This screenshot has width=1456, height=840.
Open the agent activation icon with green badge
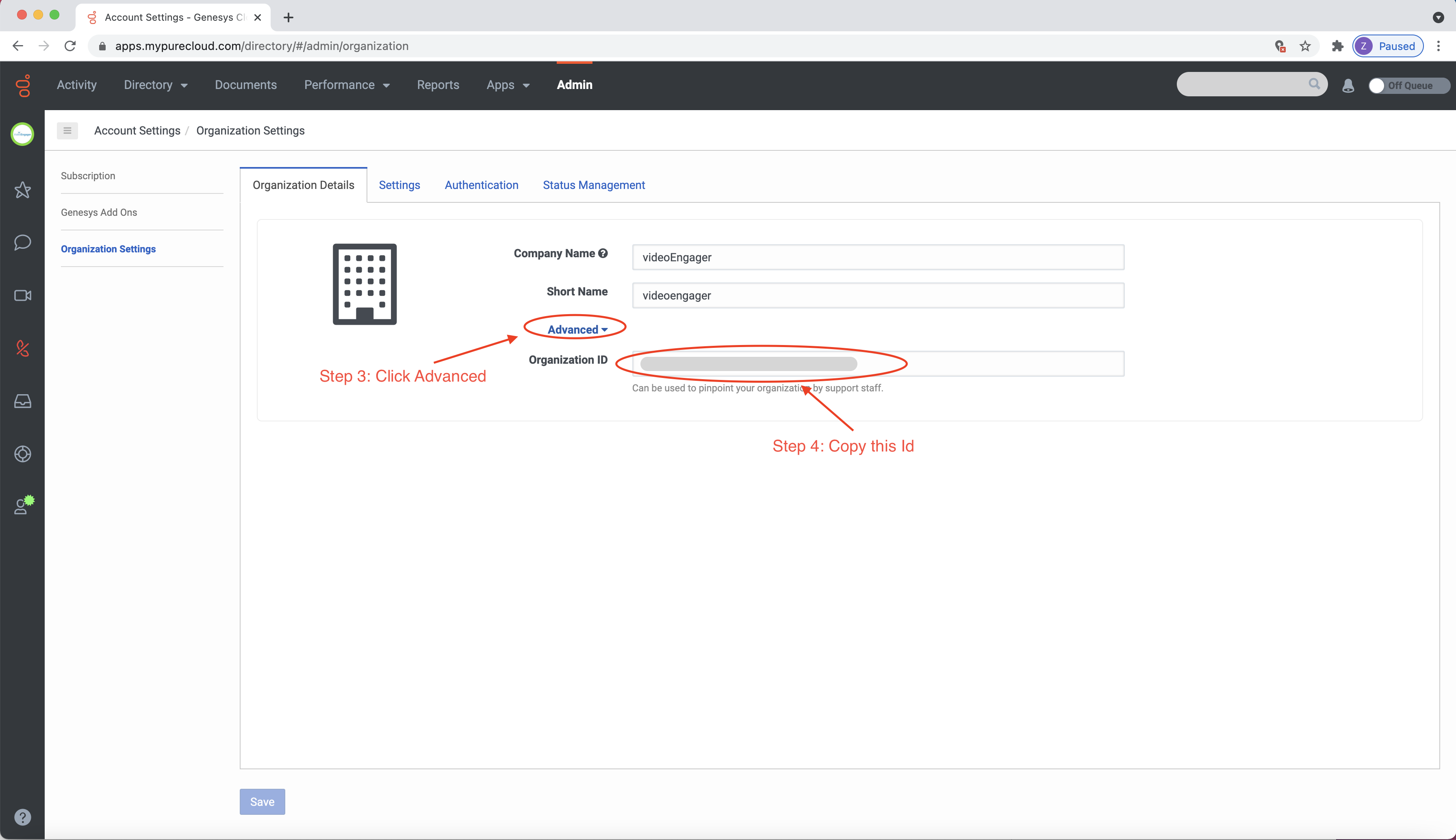[24, 505]
